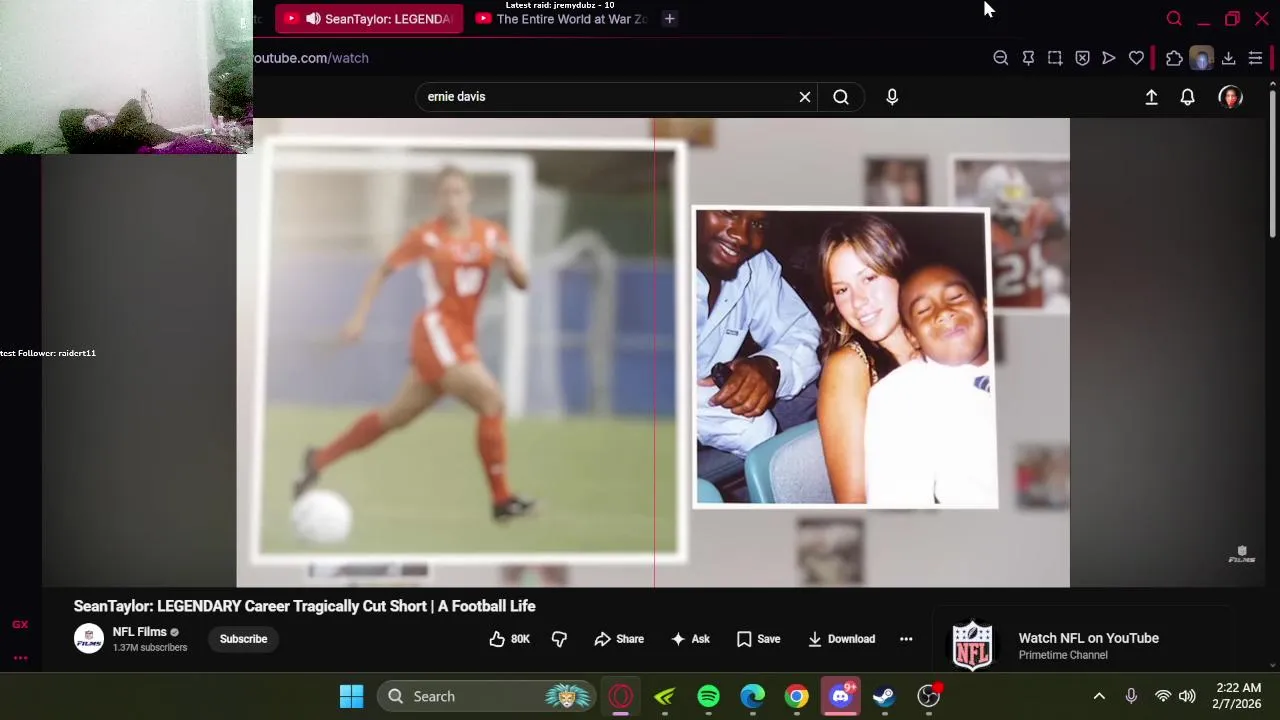The height and width of the screenshot is (720, 1280).
Task: Save the video to a playlist
Action: [x=758, y=639]
